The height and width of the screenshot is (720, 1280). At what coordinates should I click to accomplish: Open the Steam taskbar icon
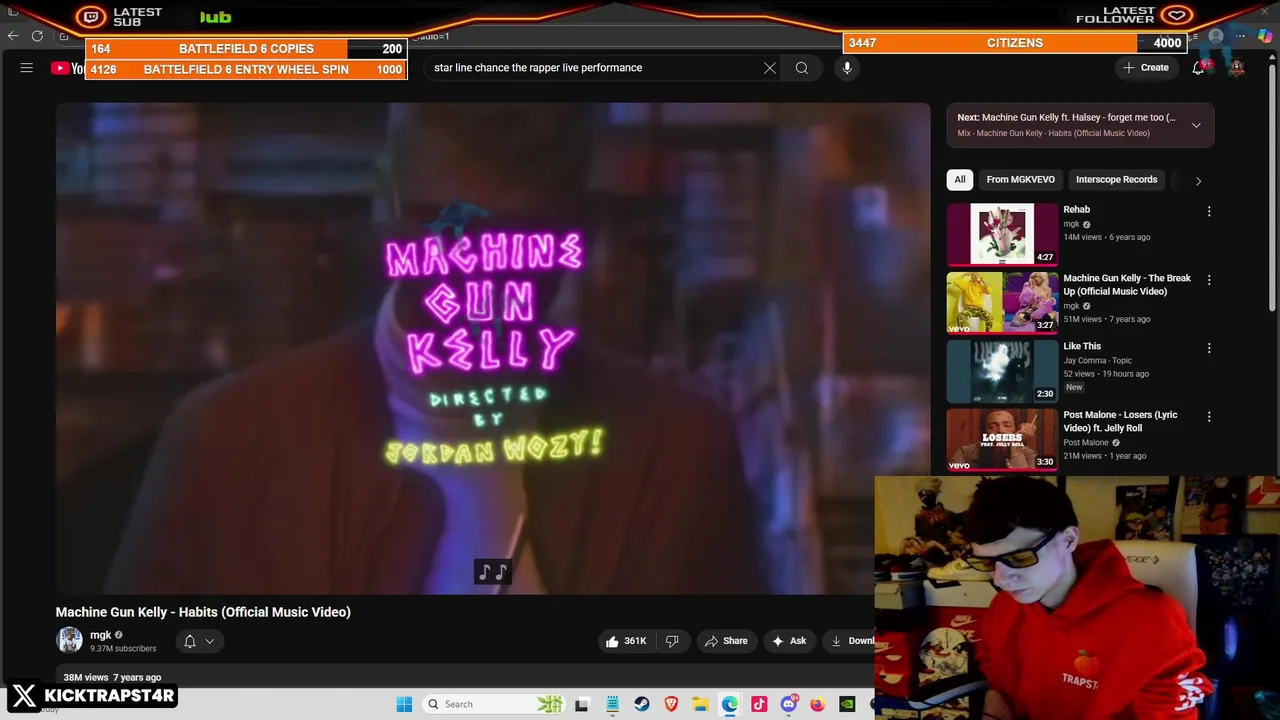(x=642, y=704)
